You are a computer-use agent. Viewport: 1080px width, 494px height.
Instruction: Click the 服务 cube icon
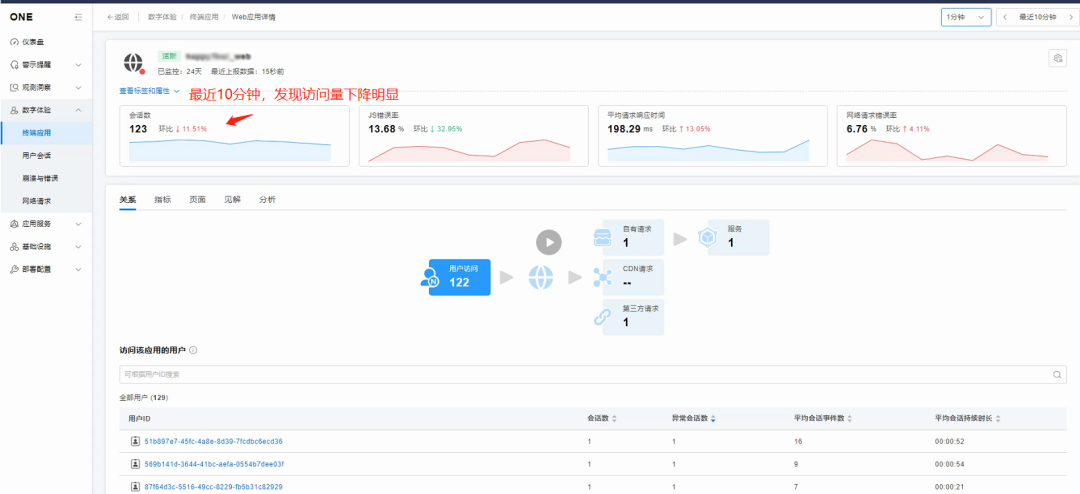coord(706,238)
